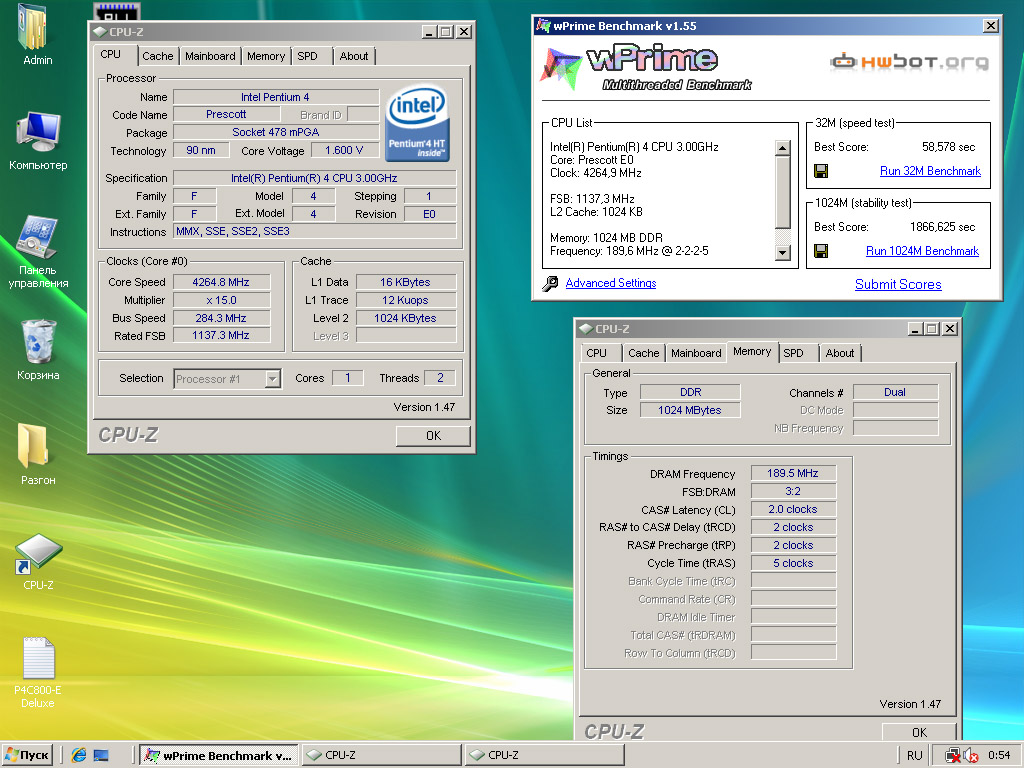Open Панель управления desktop icon
Viewport: 1024px width, 768px height.
tap(38, 238)
